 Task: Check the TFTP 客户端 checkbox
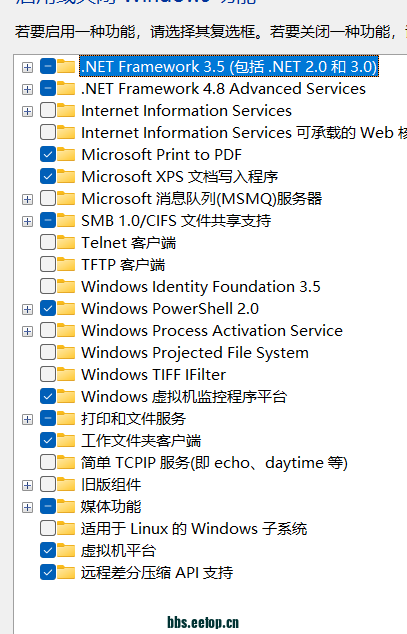[x=48, y=264]
